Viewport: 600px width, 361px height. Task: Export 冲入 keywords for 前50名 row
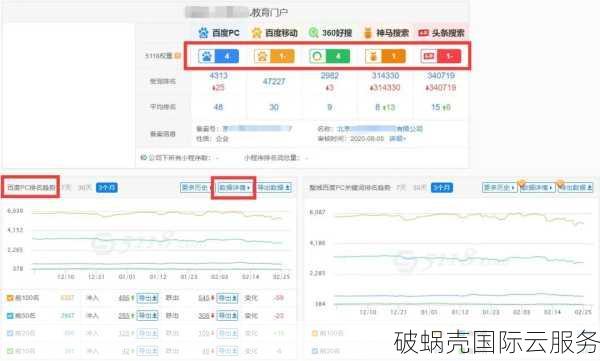147,316
